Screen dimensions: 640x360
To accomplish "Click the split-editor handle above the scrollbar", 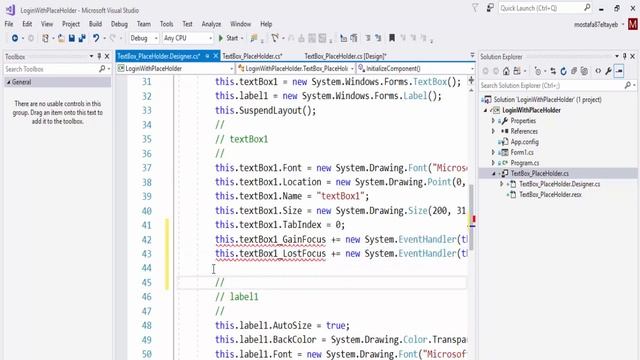I will click(471, 80).
